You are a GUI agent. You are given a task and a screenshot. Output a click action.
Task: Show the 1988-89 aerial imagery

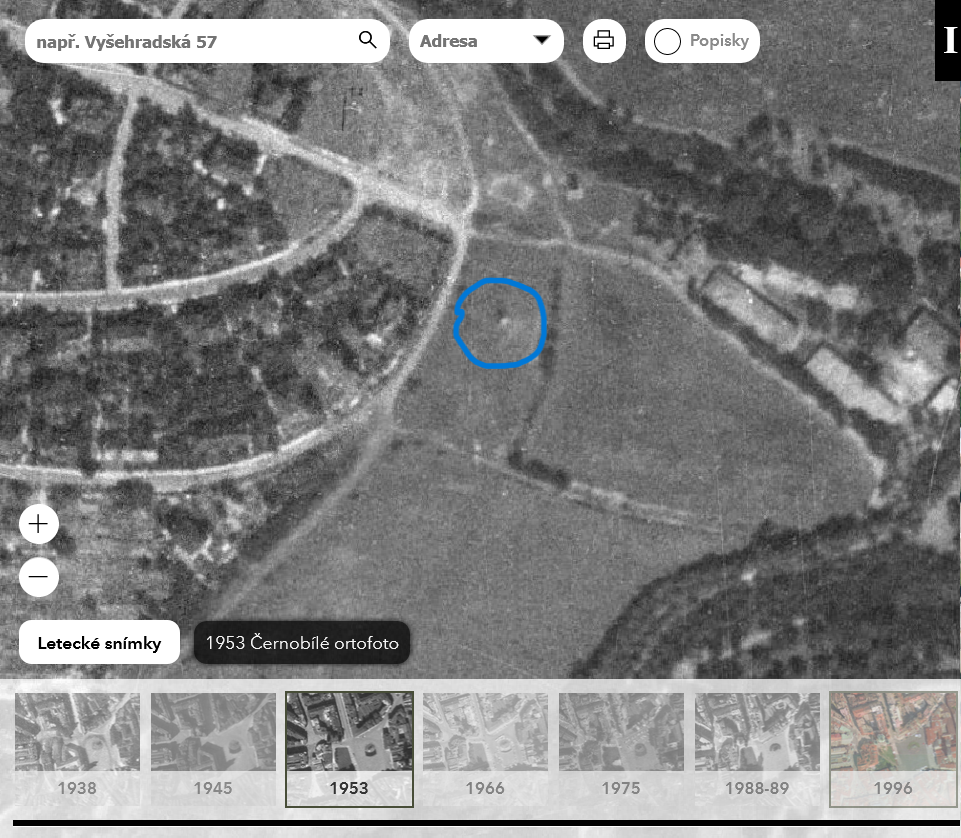point(757,748)
